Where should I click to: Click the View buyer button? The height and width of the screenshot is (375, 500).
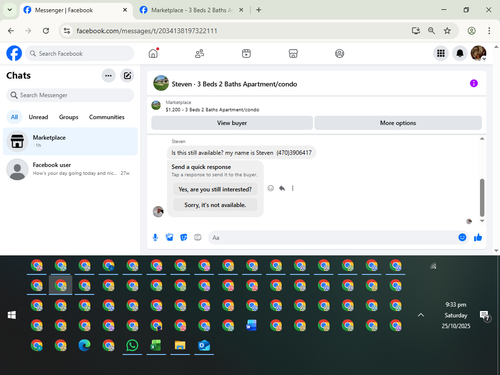(232, 123)
